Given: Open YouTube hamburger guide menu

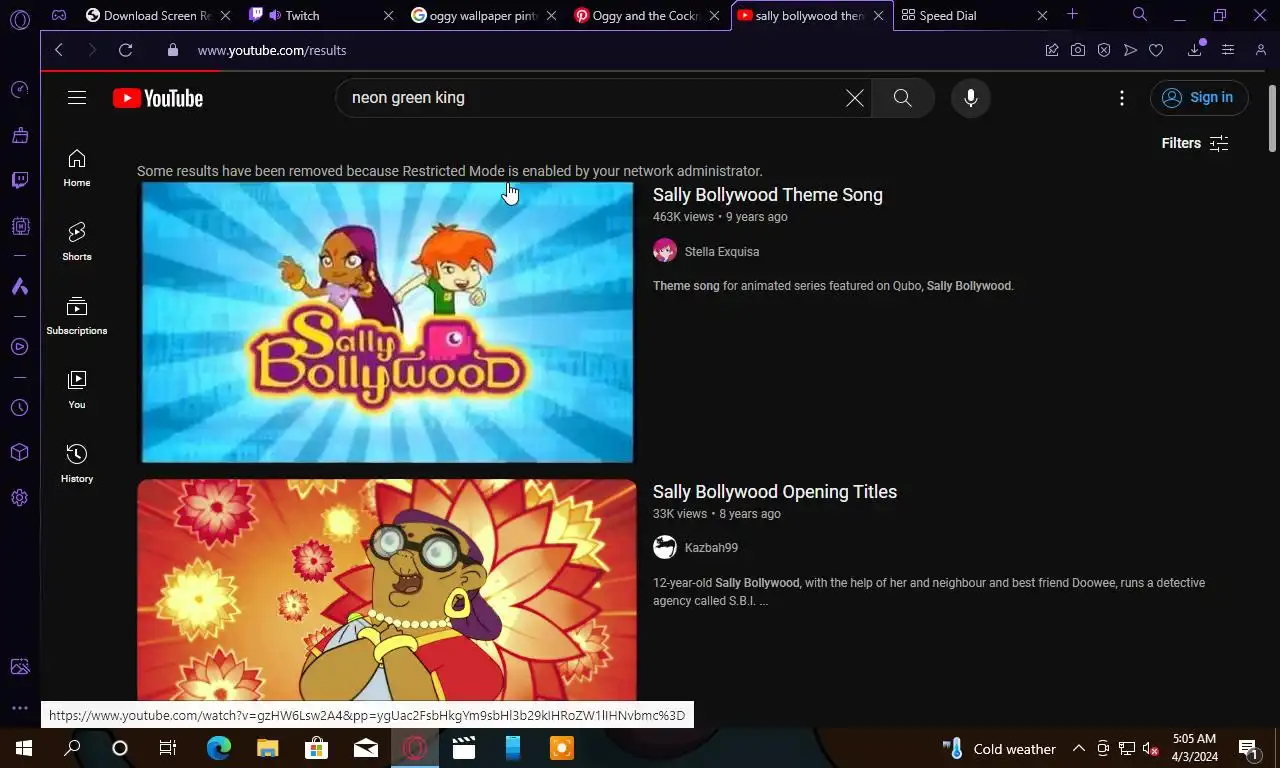Looking at the screenshot, I should [x=77, y=97].
